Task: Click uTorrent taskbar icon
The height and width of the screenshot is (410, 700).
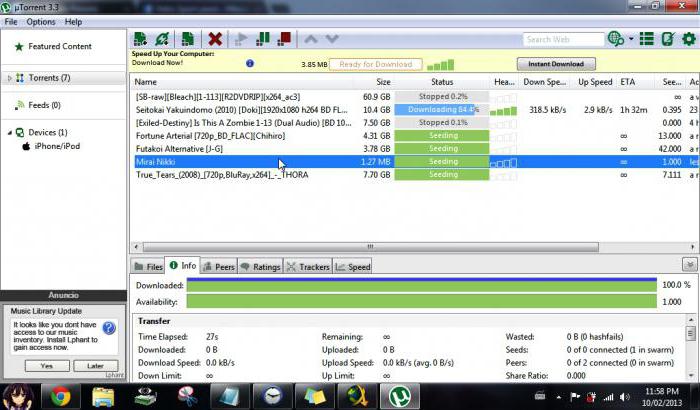Action: [x=399, y=396]
